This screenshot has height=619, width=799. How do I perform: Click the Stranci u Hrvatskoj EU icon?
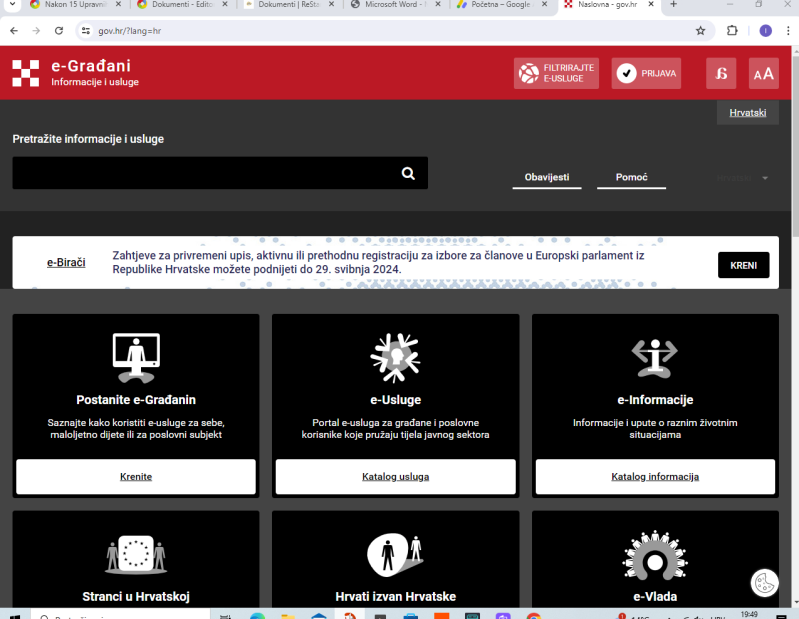pyautogui.click(x=136, y=554)
